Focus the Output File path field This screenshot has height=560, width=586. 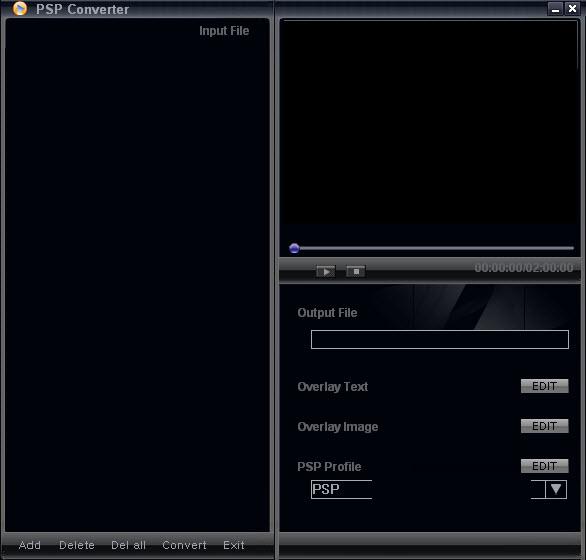(440, 339)
